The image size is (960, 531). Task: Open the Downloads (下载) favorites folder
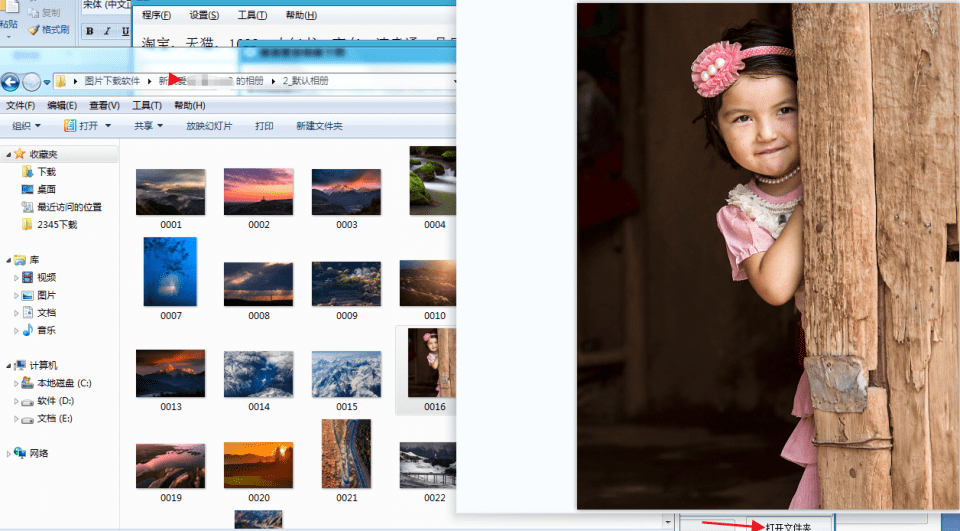46,172
